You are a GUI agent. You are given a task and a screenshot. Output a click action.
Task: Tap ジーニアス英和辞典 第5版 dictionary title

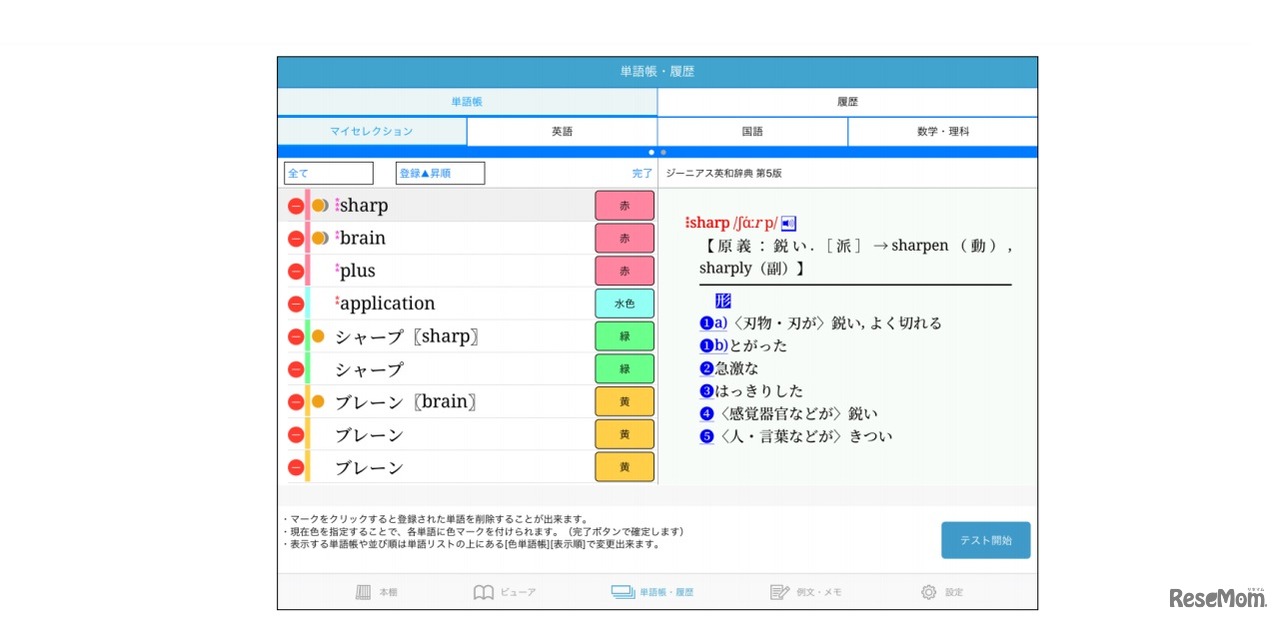click(724, 173)
